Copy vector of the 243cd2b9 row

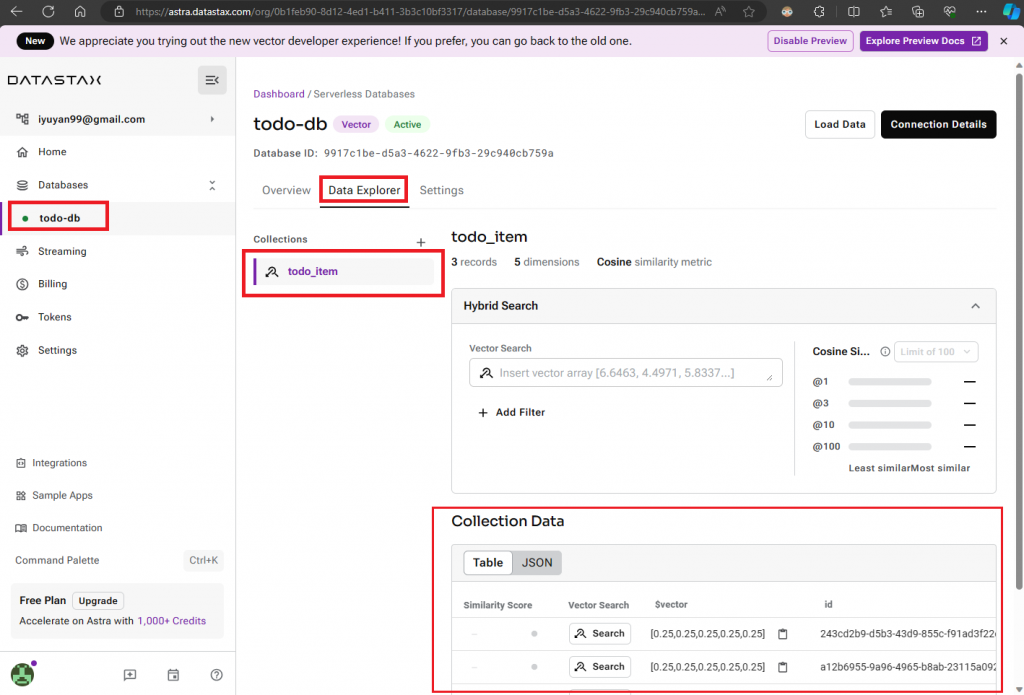point(782,634)
